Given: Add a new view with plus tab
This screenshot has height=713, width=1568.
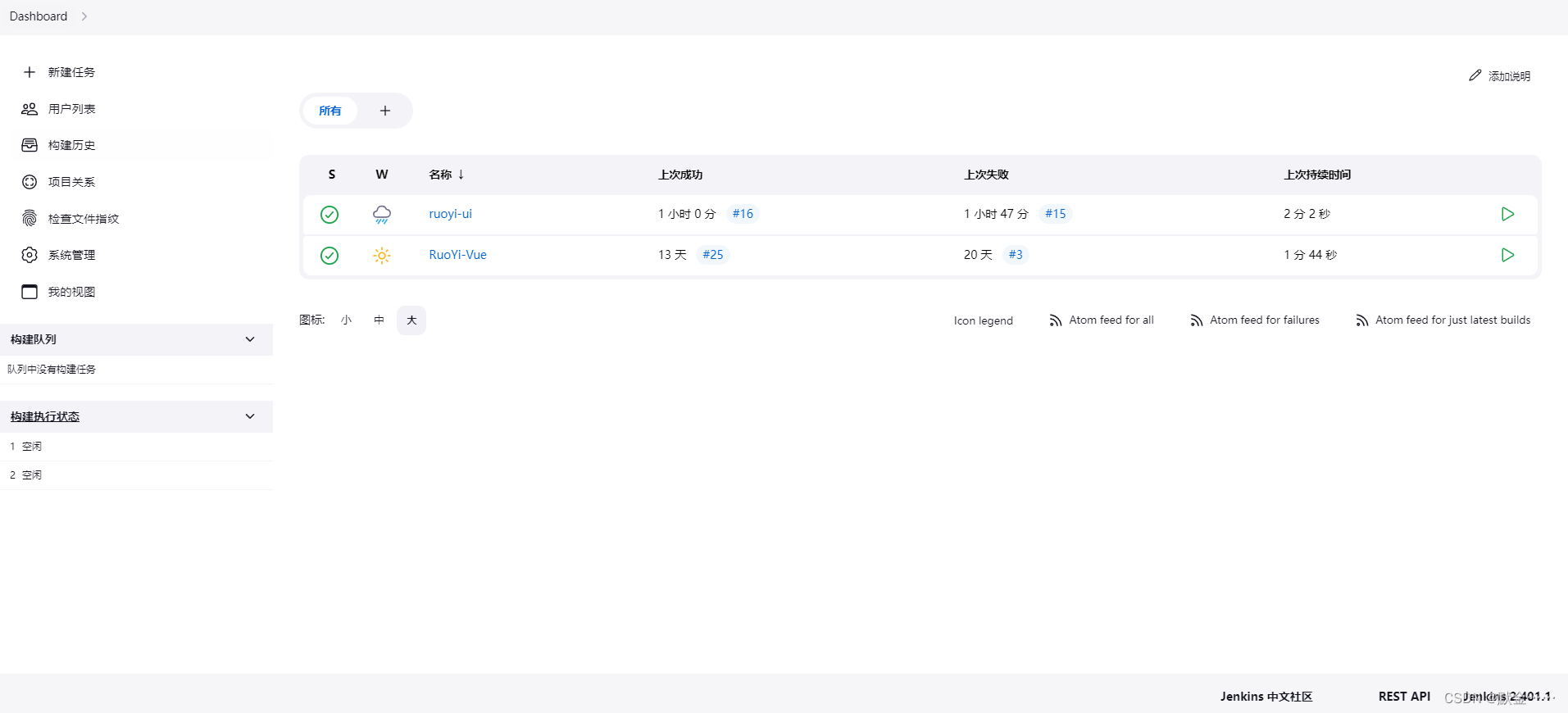Looking at the screenshot, I should coord(385,111).
